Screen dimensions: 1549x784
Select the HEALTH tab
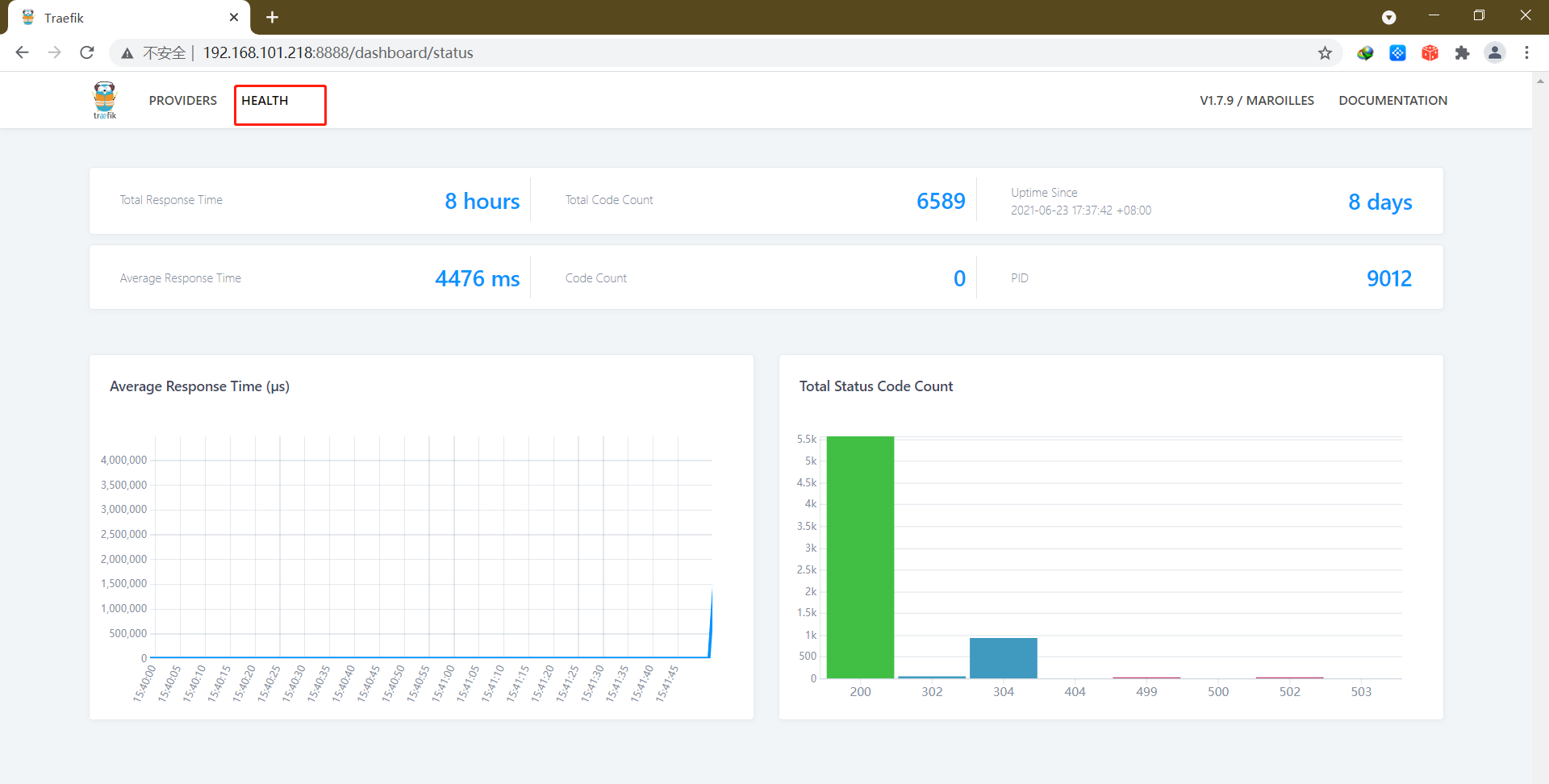tap(265, 101)
